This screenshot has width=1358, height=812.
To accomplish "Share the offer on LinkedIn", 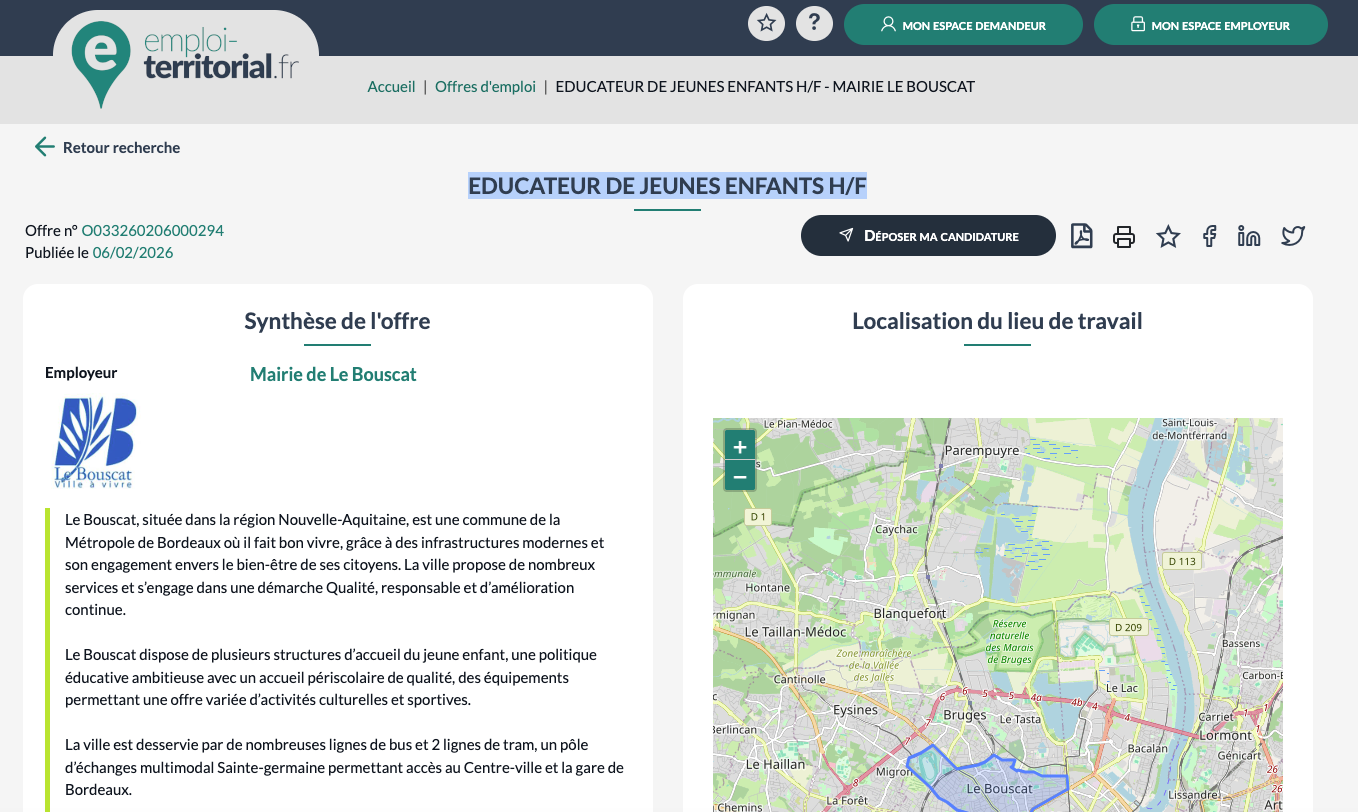I will coord(1249,236).
